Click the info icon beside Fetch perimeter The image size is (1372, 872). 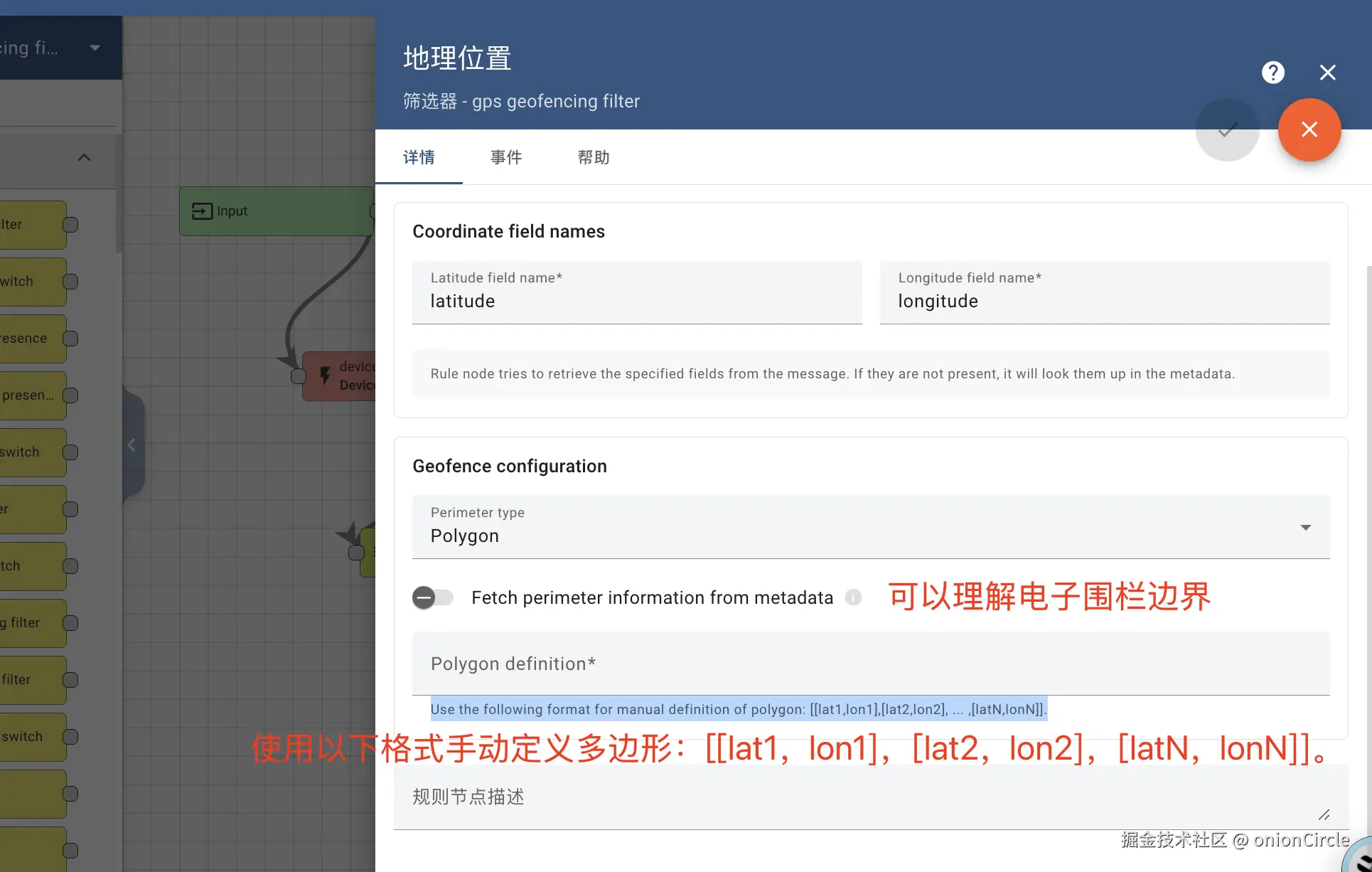[853, 597]
